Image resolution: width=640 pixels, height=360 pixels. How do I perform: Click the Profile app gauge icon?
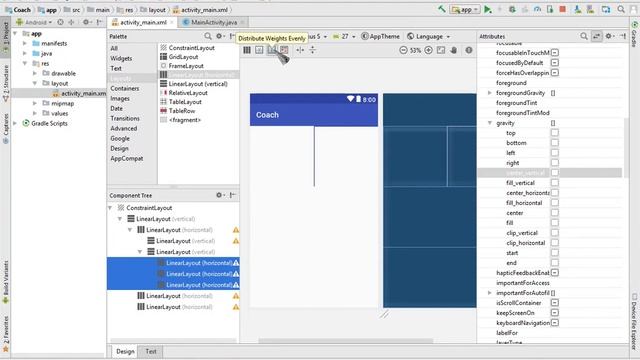pos(537,9)
